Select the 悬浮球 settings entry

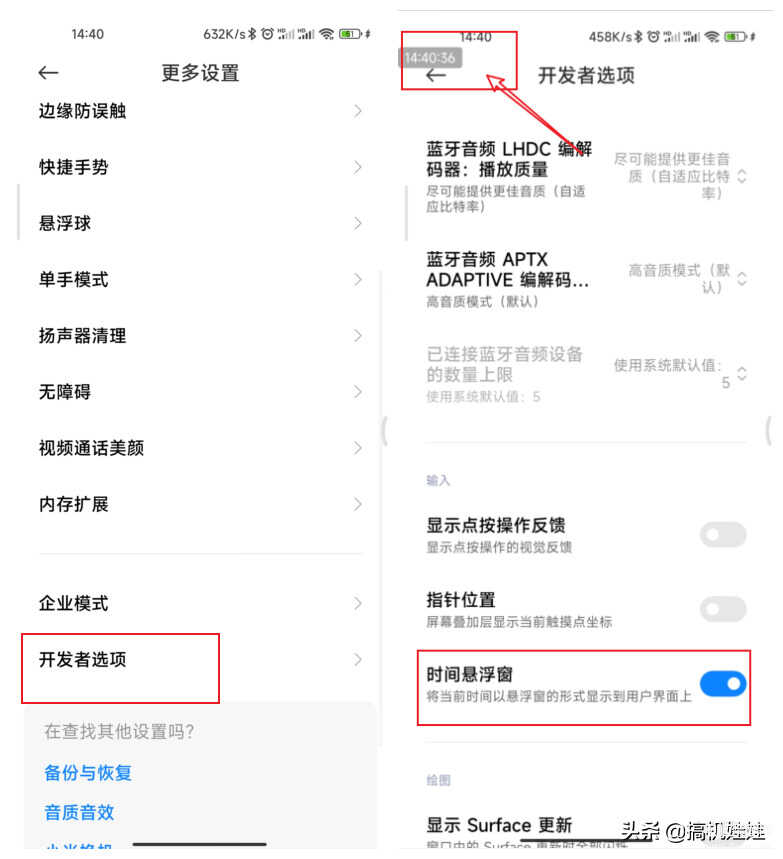201,224
